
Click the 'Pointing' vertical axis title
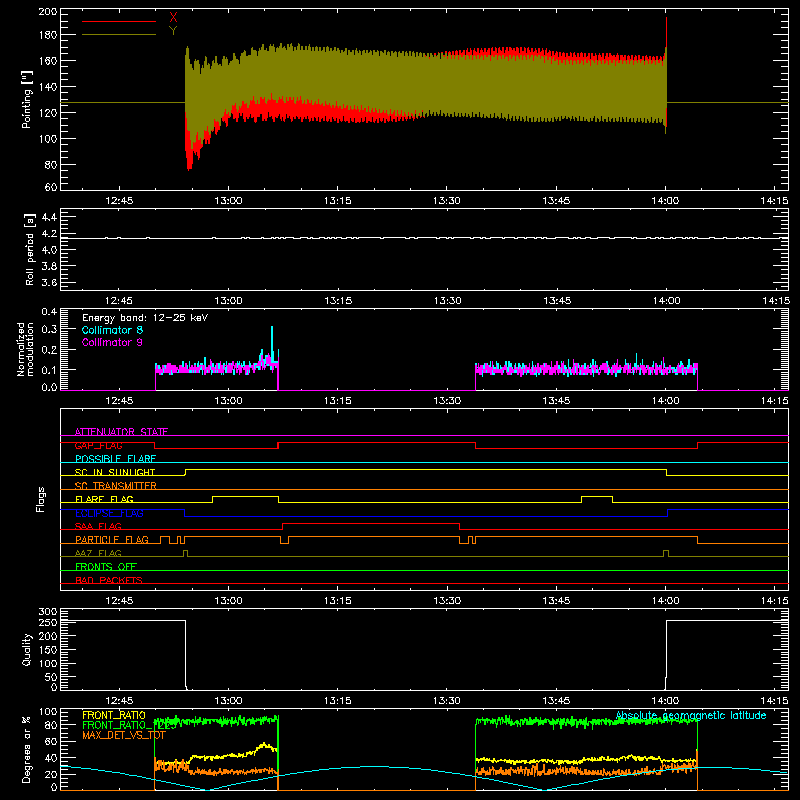(x=27, y=99)
